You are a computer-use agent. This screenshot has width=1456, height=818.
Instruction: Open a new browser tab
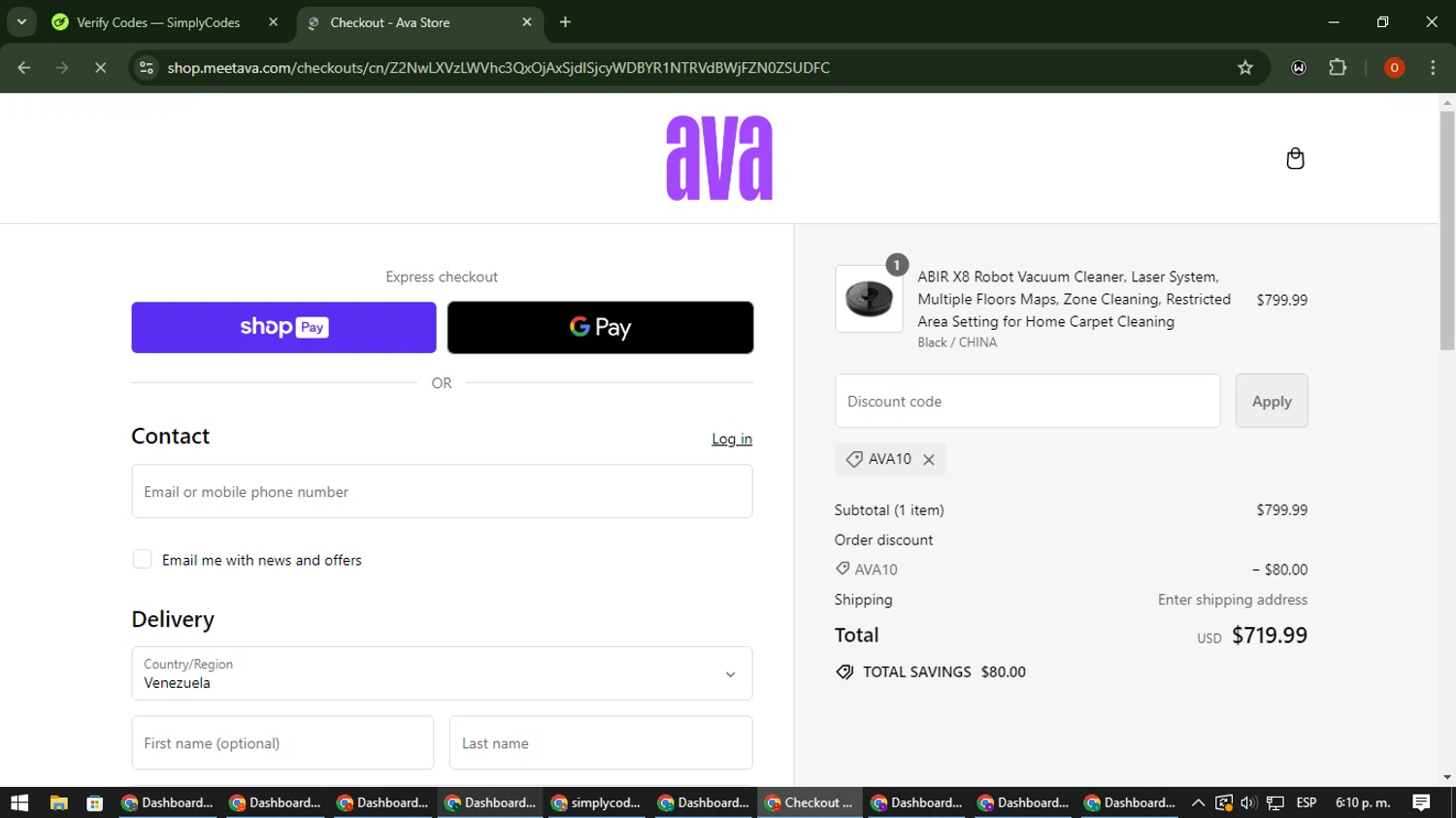566,21
